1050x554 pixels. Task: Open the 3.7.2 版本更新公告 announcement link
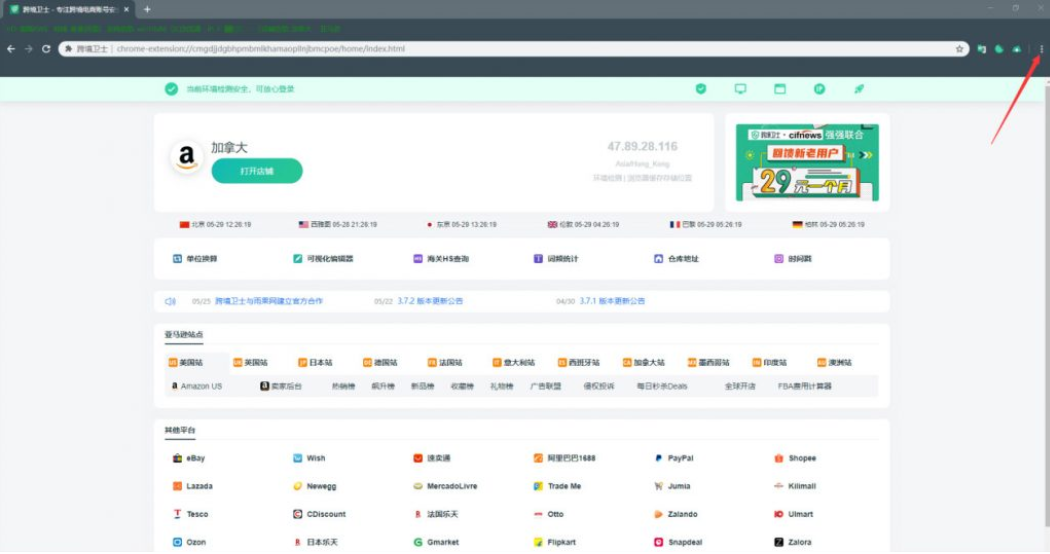(x=430, y=300)
